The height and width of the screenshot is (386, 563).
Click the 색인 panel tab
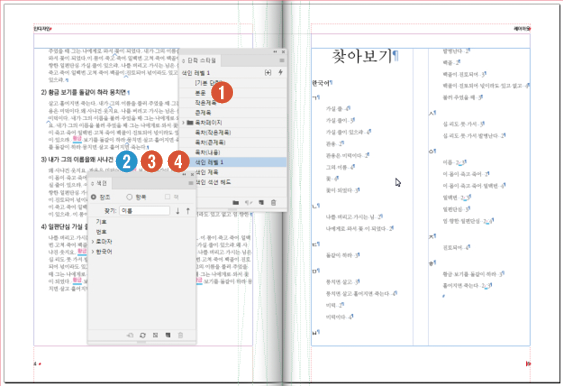click(100, 183)
